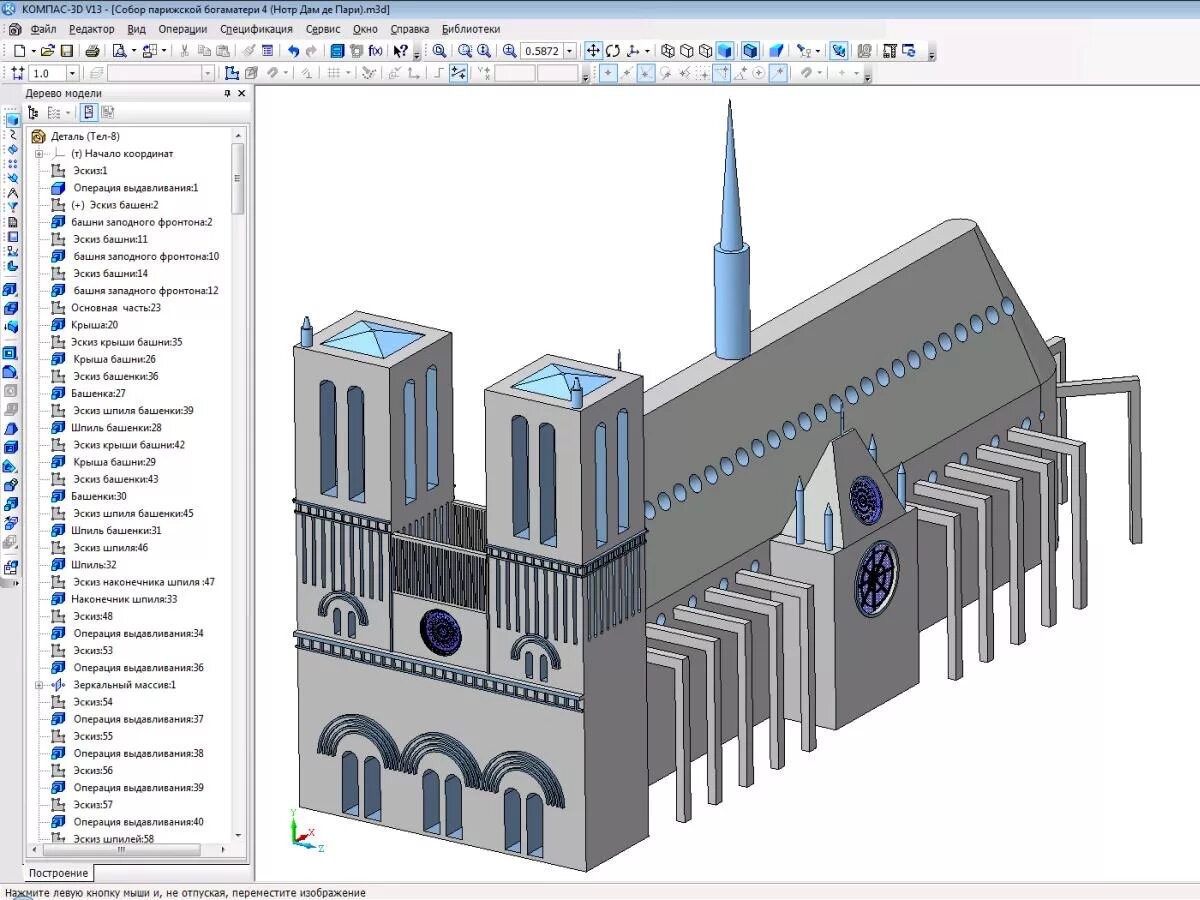Viewport: 1200px width, 900px height.
Task: Click the Save document icon
Action: click(67, 51)
